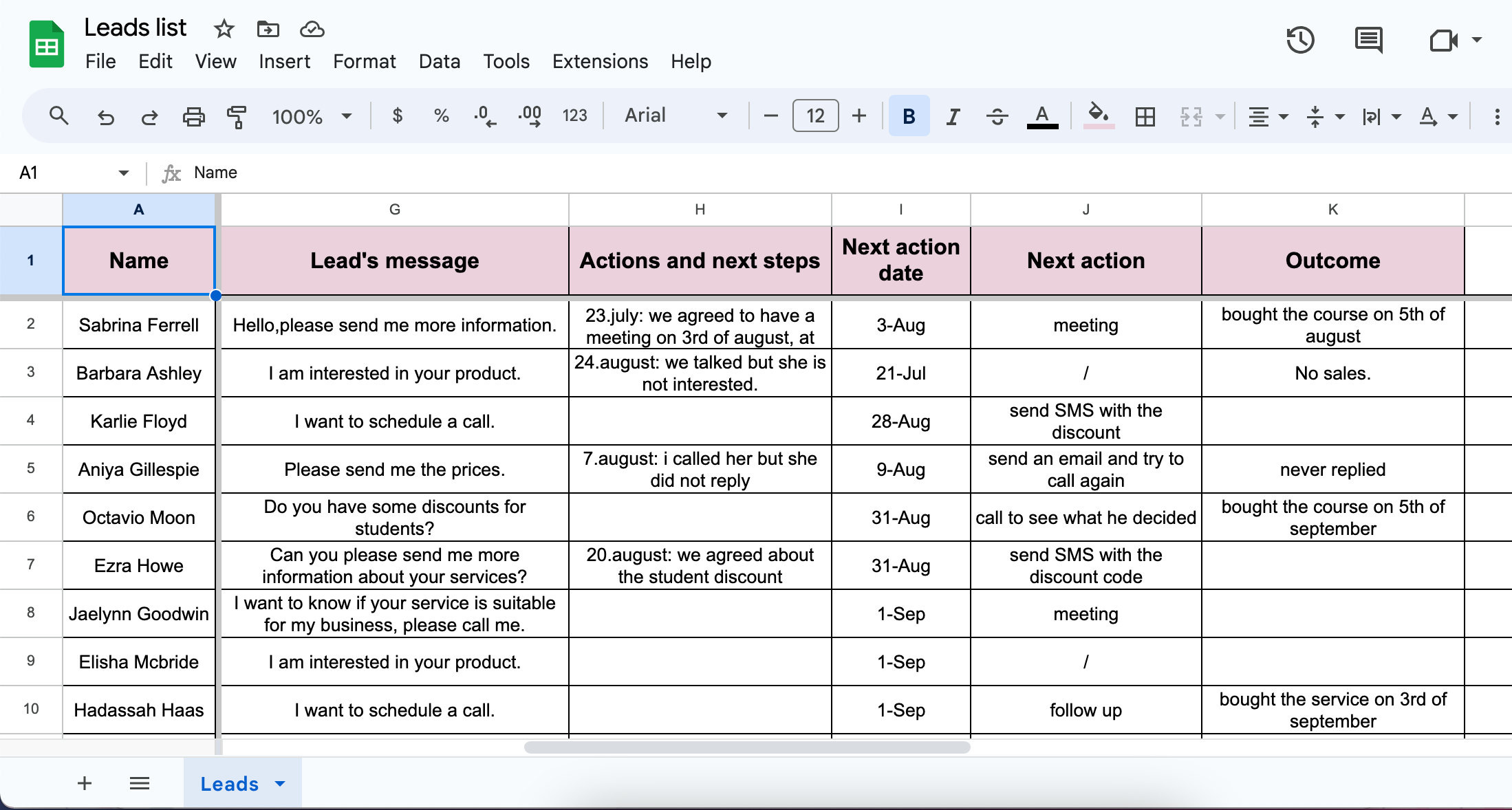1512x810 pixels.
Task: Toggle bold formatting
Action: click(909, 116)
